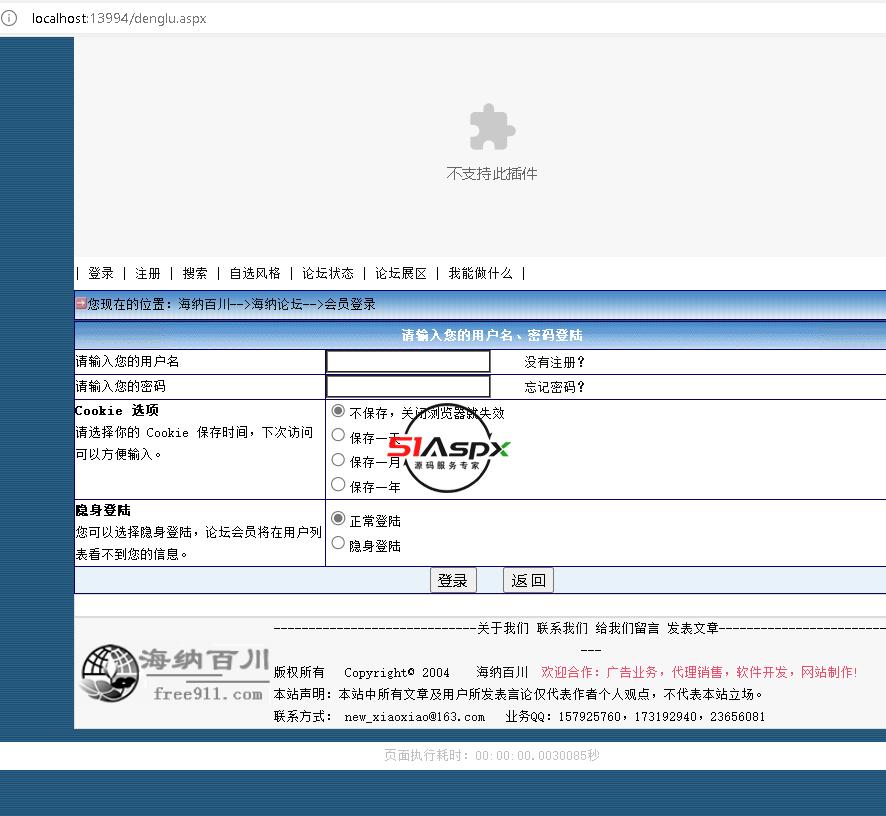Focus the password input field
This screenshot has width=886, height=816.
click(x=408, y=387)
